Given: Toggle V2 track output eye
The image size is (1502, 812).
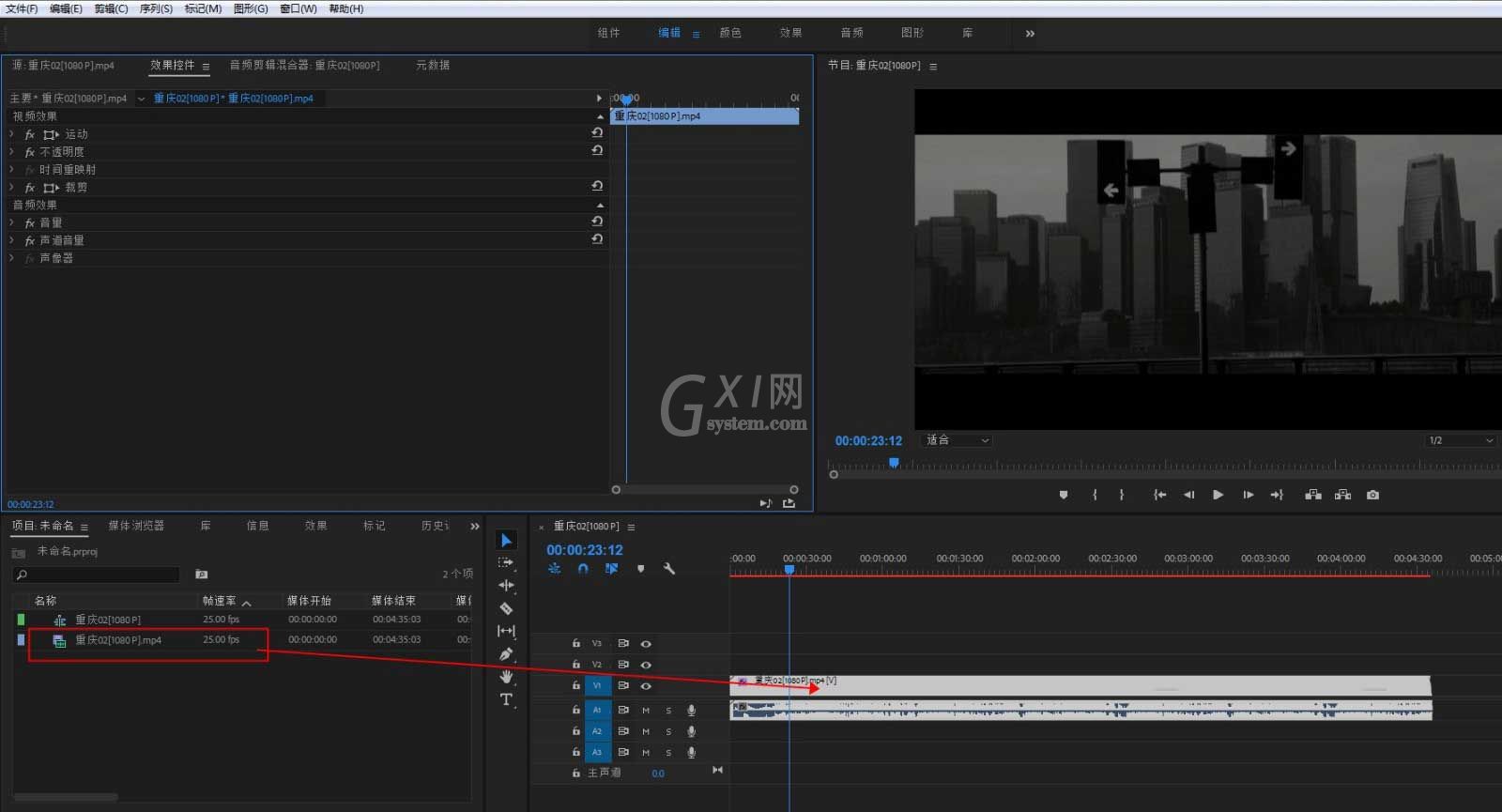Looking at the screenshot, I should coord(646,665).
